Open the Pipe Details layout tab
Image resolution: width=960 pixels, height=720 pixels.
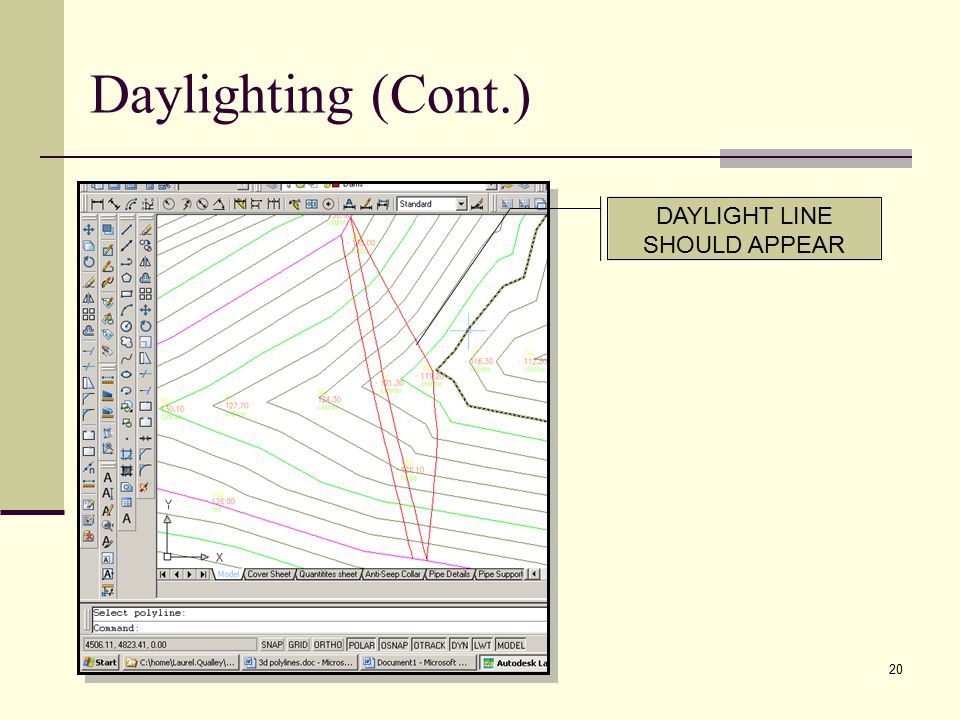pyautogui.click(x=449, y=574)
